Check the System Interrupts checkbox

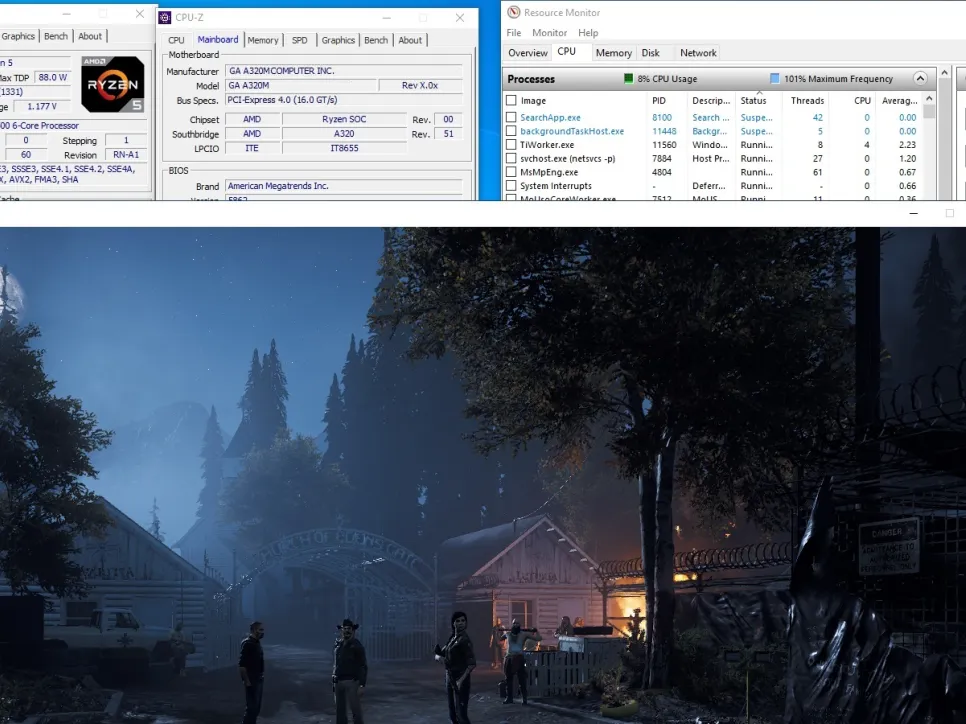[511, 185]
